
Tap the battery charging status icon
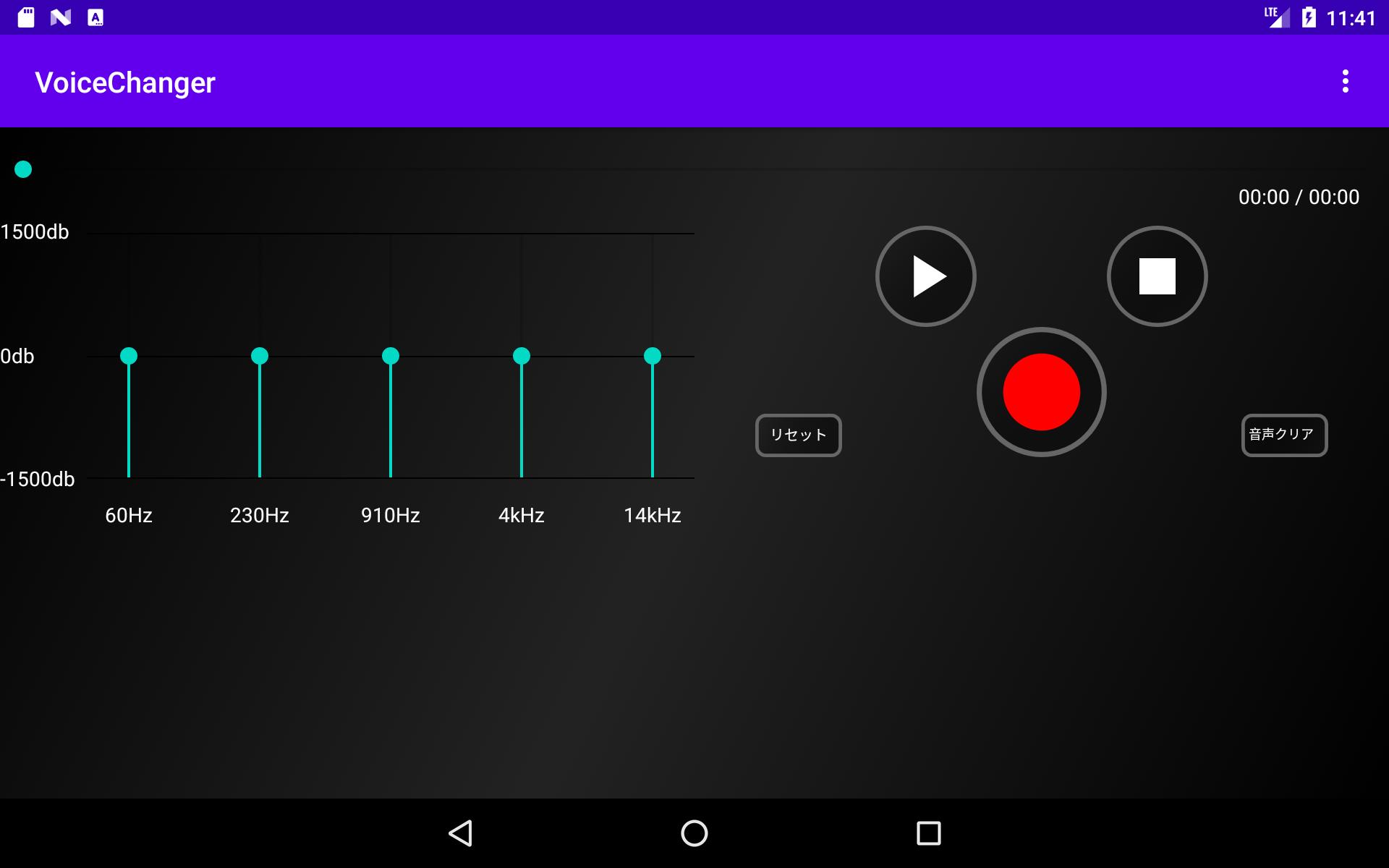pos(1309,17)
